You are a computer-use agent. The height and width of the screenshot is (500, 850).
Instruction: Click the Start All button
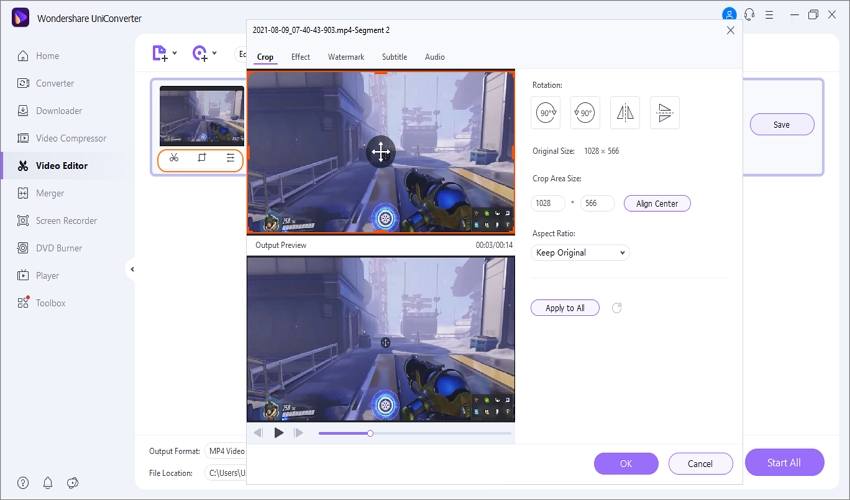point(784,463)
